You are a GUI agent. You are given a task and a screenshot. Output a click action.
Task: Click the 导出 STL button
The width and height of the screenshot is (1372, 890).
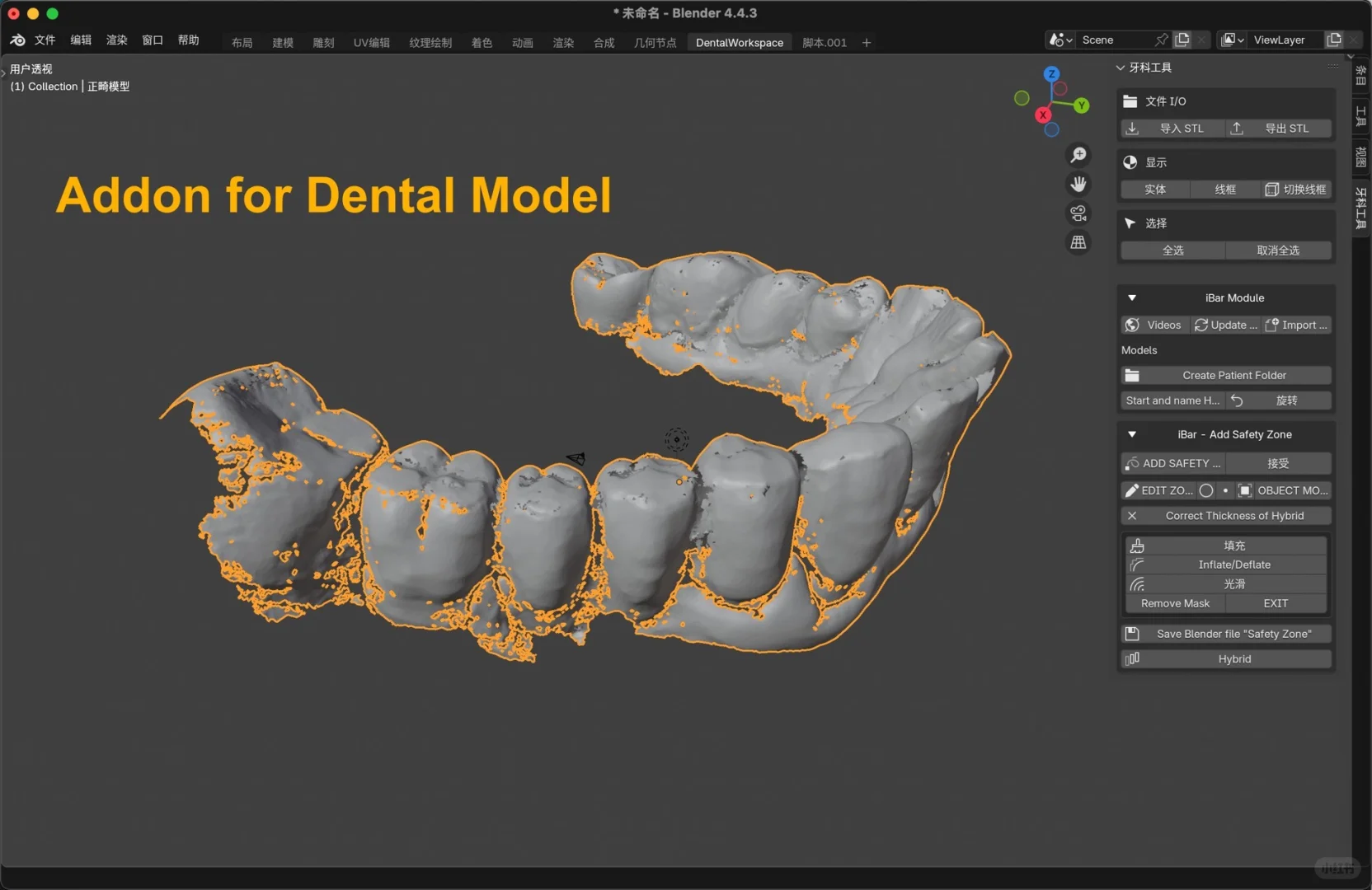coord(1278,129)
